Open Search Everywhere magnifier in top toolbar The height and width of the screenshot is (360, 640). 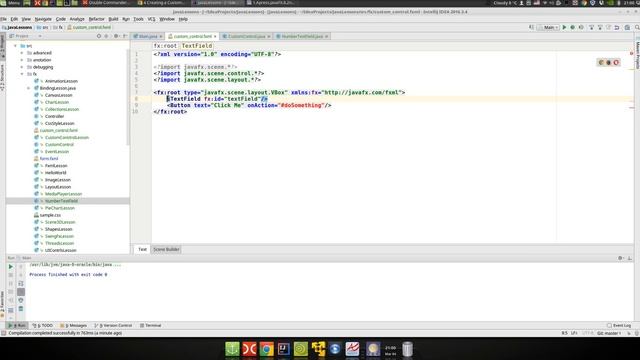point(636,27)
